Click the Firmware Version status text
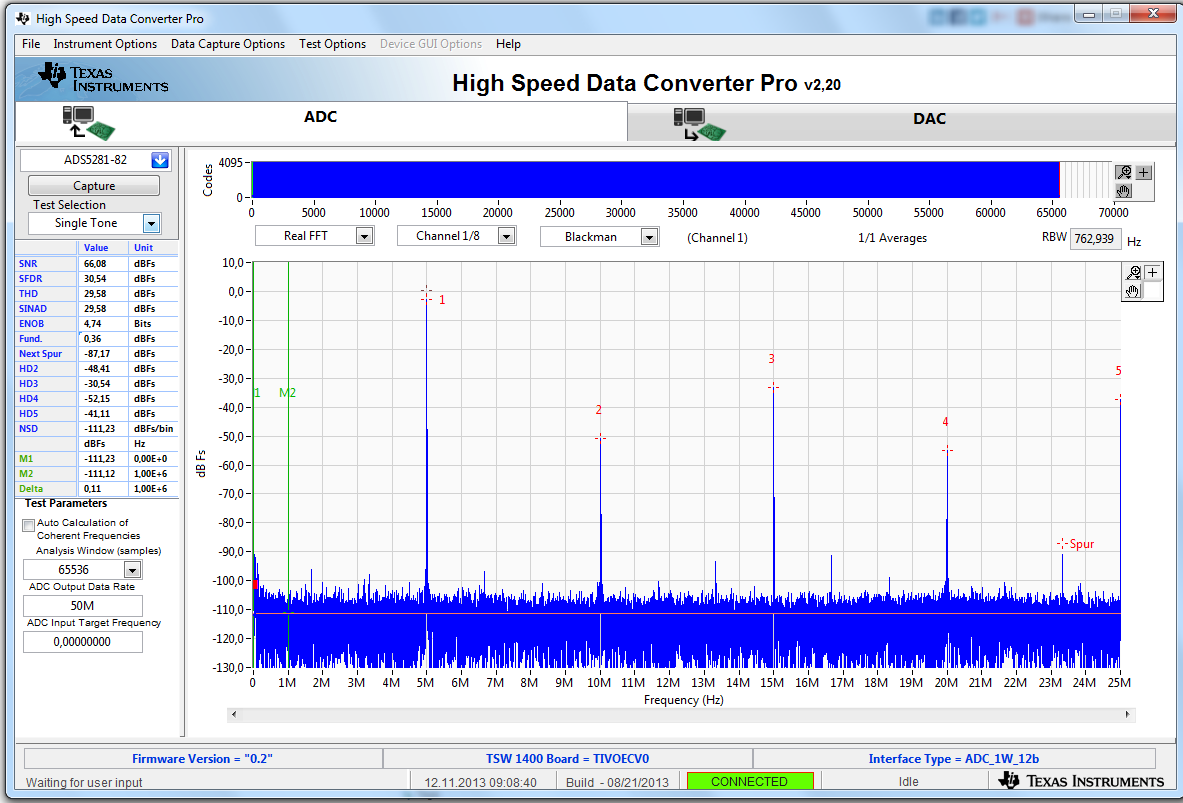This screenshot has height=803, width=1183. 202,758
